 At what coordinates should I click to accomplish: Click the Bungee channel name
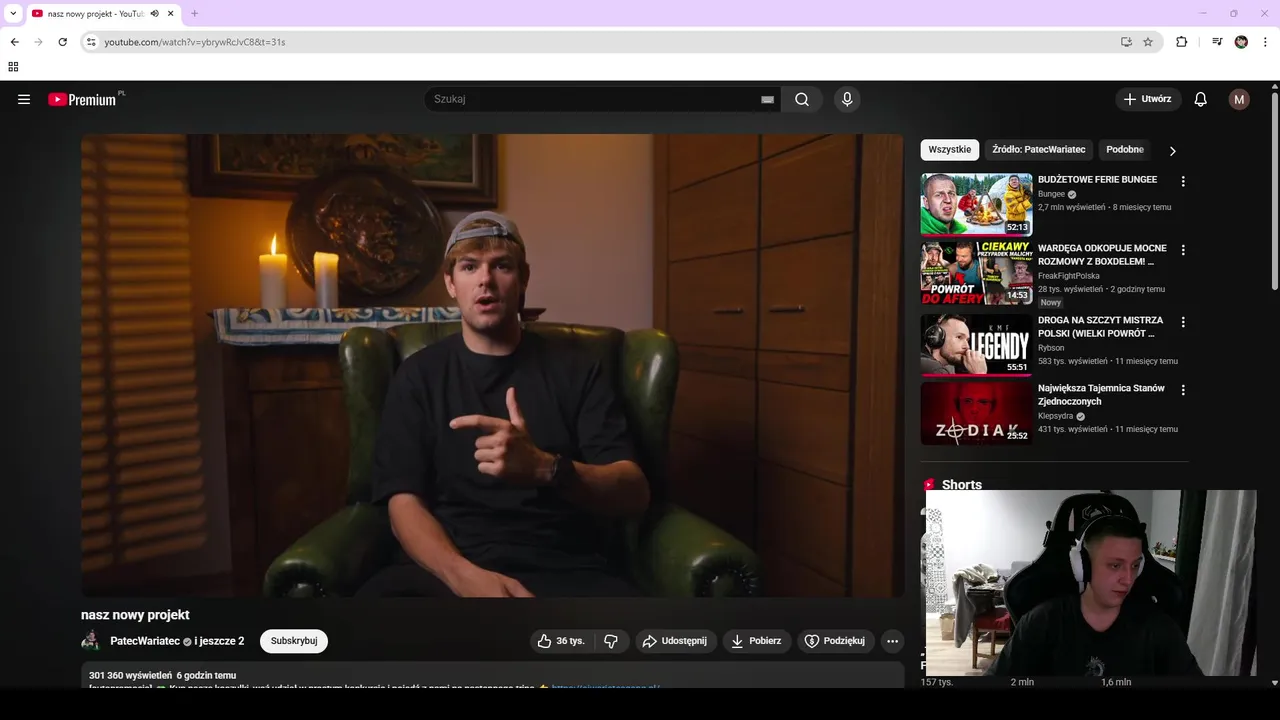1051,194
